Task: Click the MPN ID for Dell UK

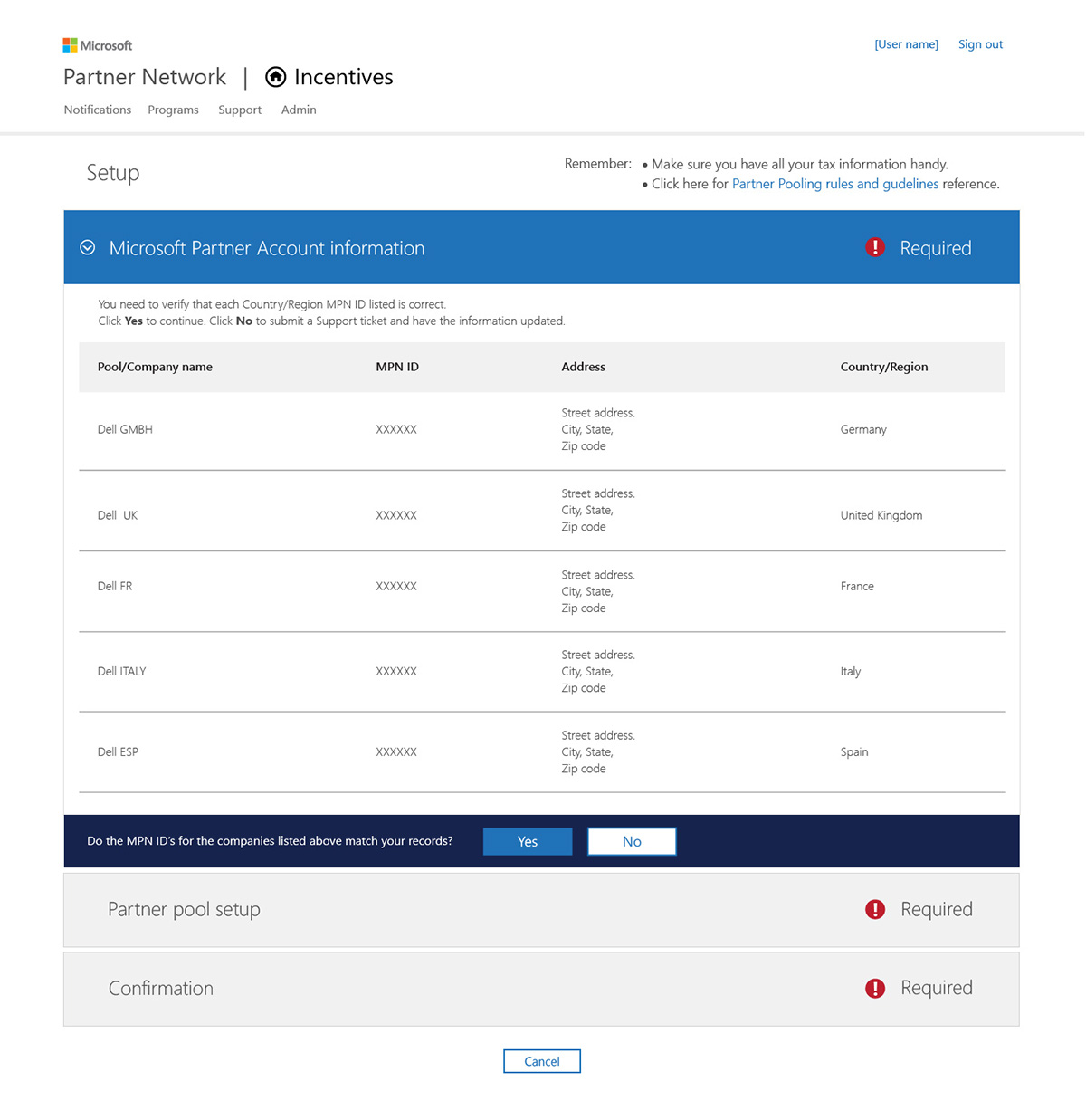Action: 396,515
